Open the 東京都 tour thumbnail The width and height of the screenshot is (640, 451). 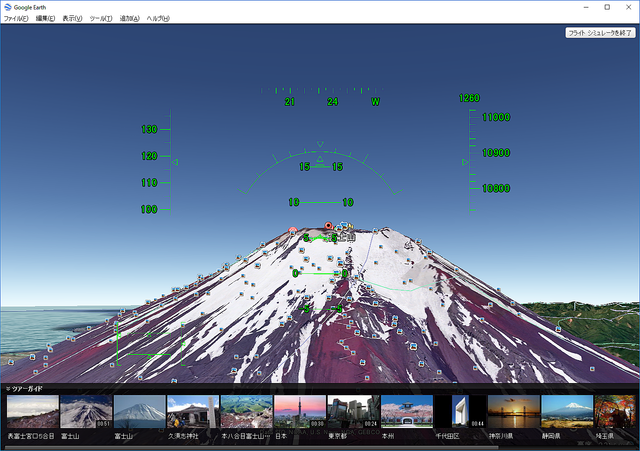pos(352,412)
